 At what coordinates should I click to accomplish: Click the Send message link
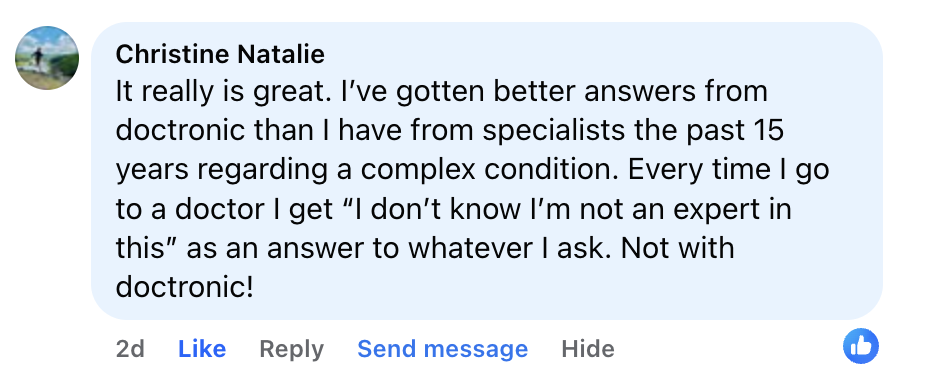pyautogui.click(x=442, y=349)
